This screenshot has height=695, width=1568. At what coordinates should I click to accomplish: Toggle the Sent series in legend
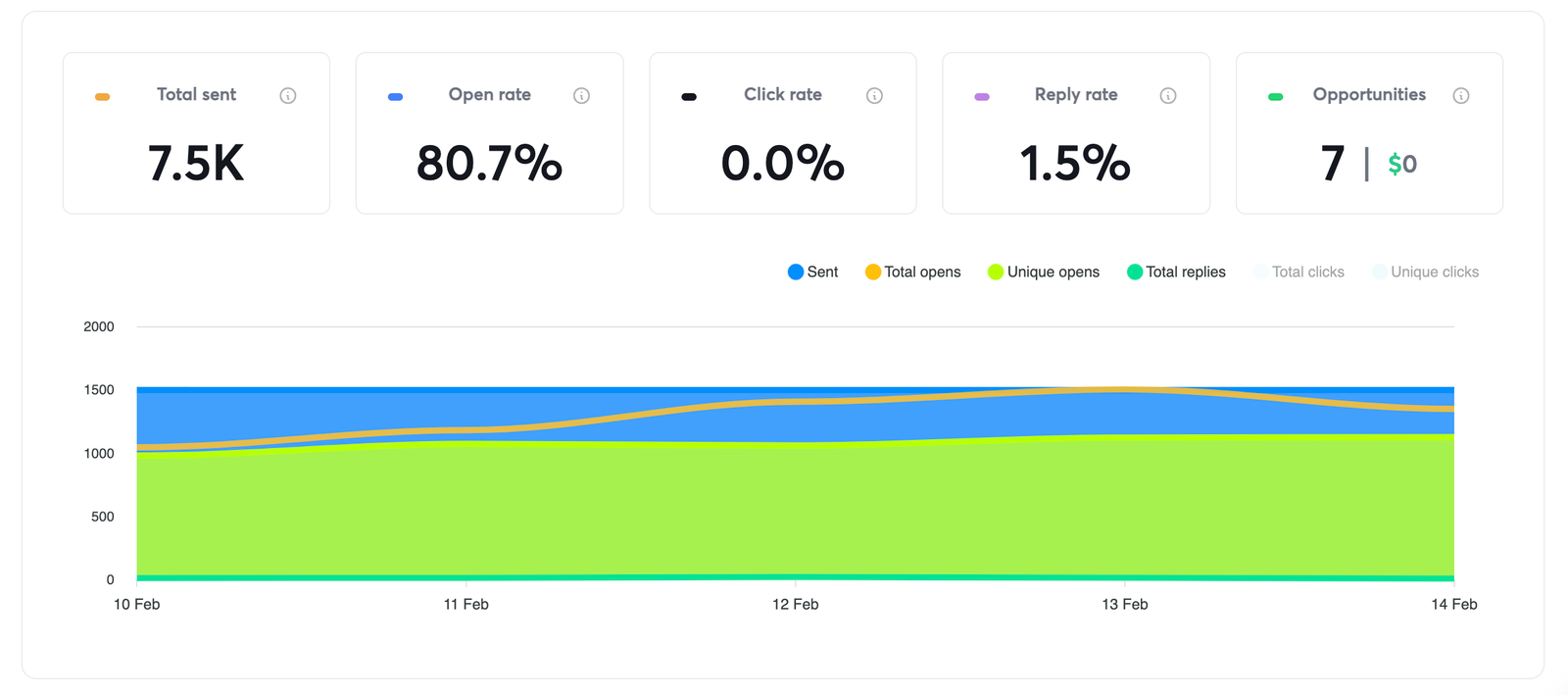click(813, 272)
